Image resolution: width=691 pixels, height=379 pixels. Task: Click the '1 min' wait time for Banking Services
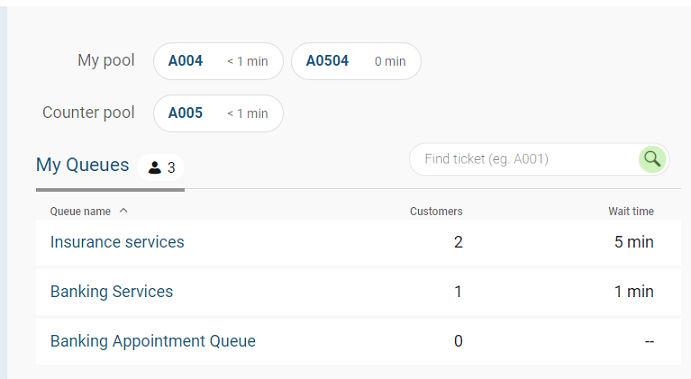(634, 291)
